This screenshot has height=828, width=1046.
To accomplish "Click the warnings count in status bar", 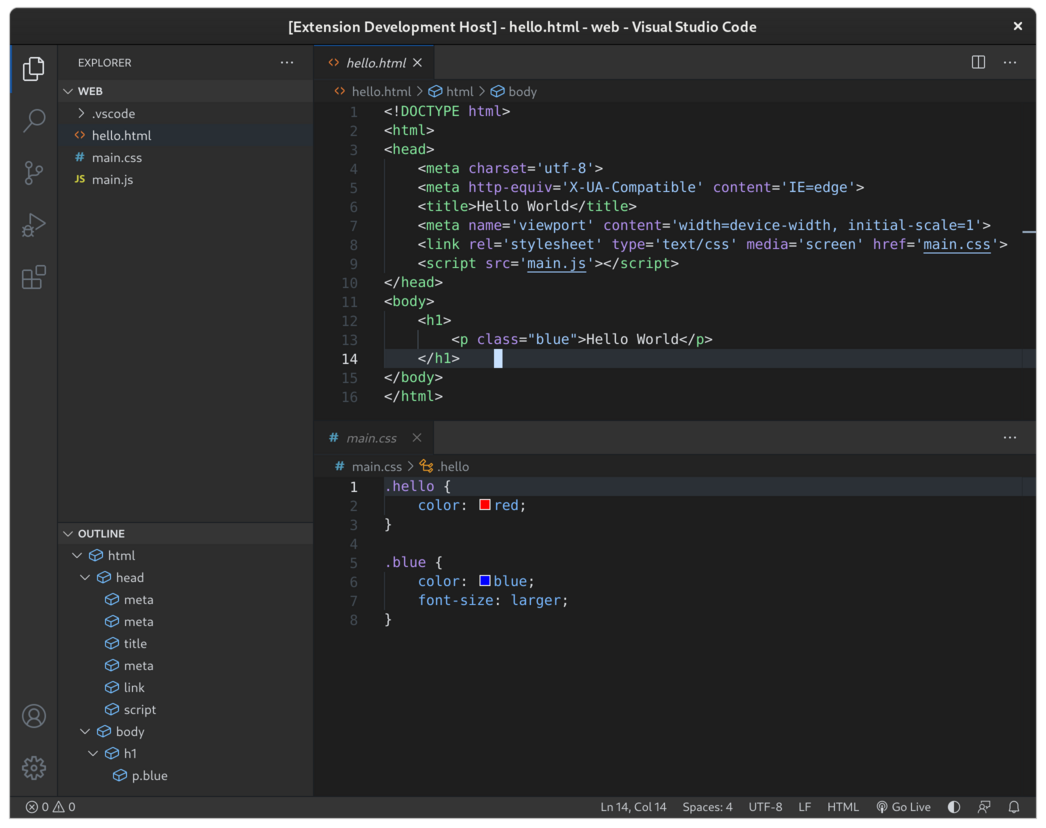I will click(64, 807).
